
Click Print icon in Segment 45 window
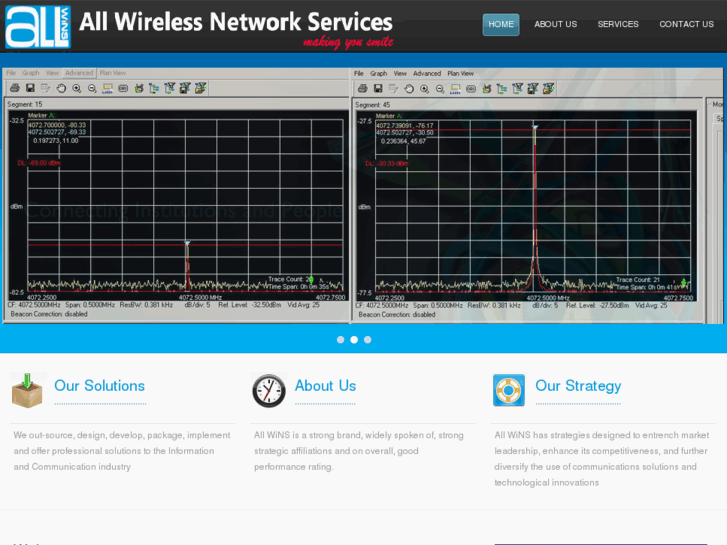point(363,89)
